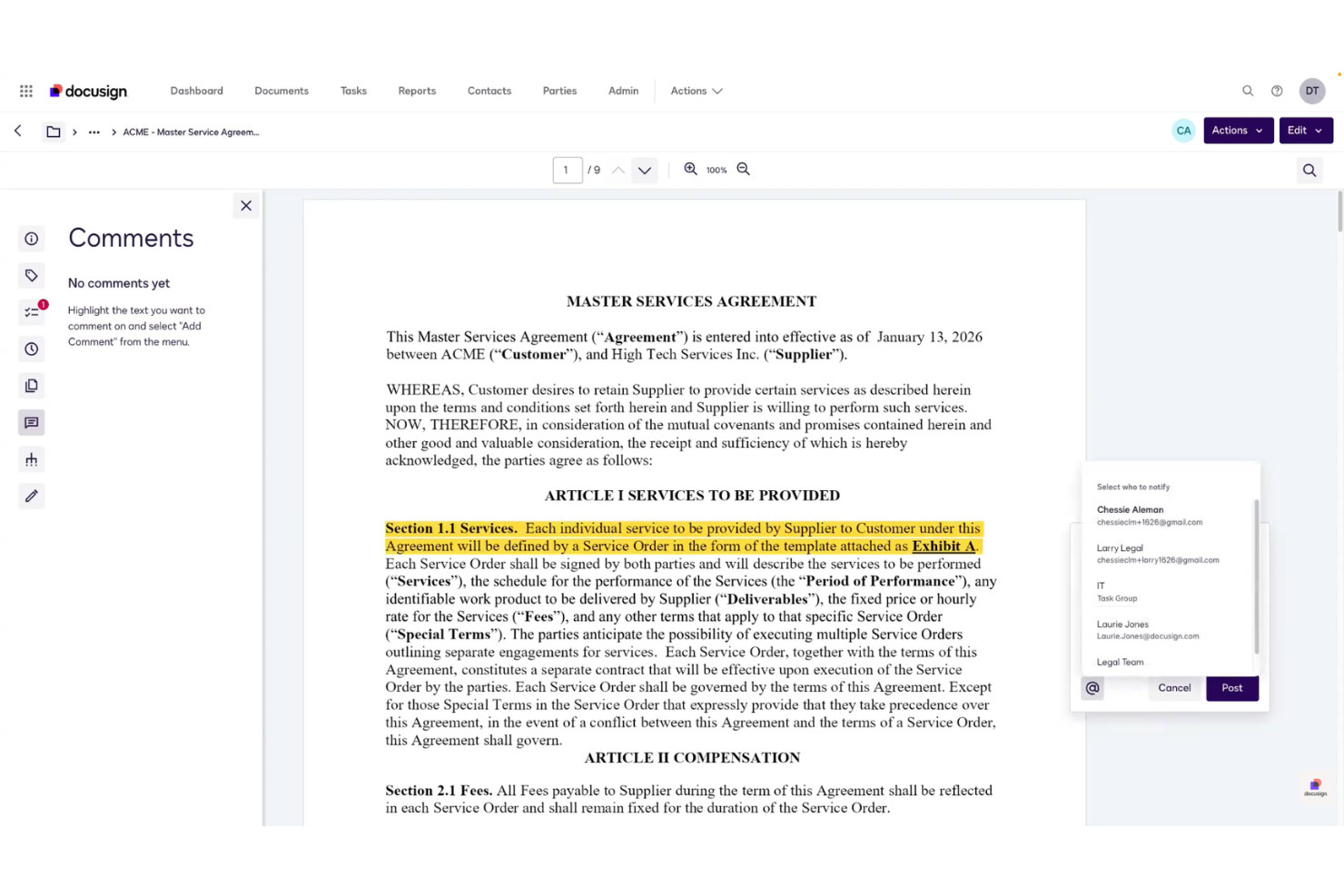Open global search in top bar

point(1248,91)
